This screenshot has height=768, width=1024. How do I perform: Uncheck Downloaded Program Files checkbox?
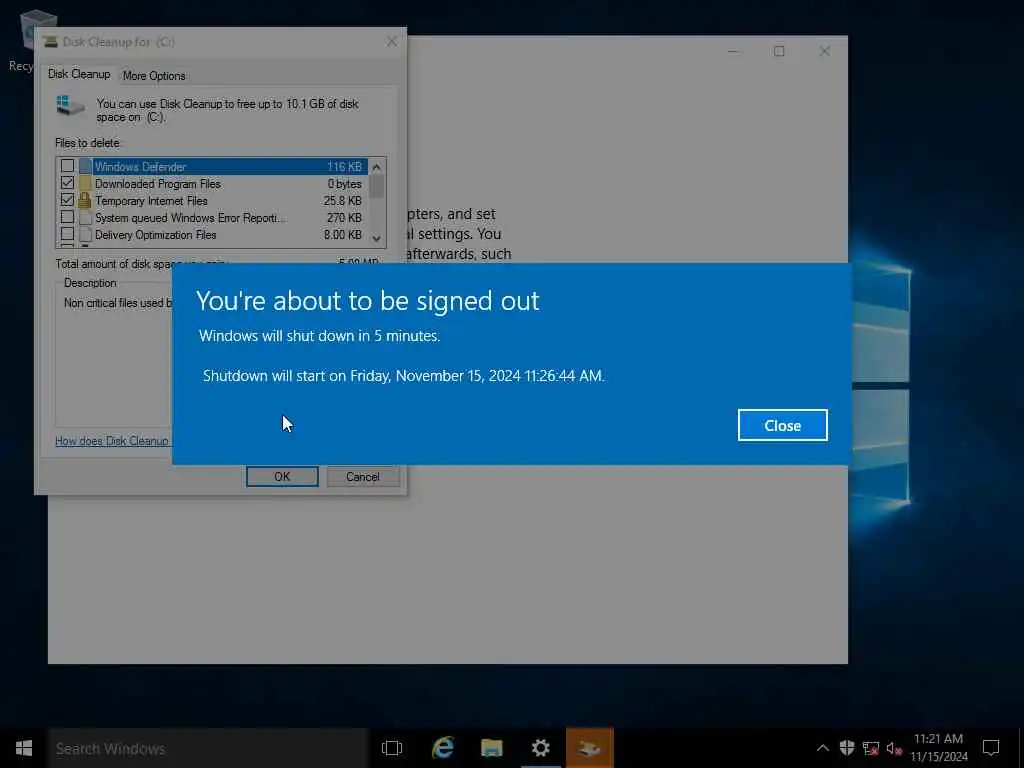coord(67,183)
